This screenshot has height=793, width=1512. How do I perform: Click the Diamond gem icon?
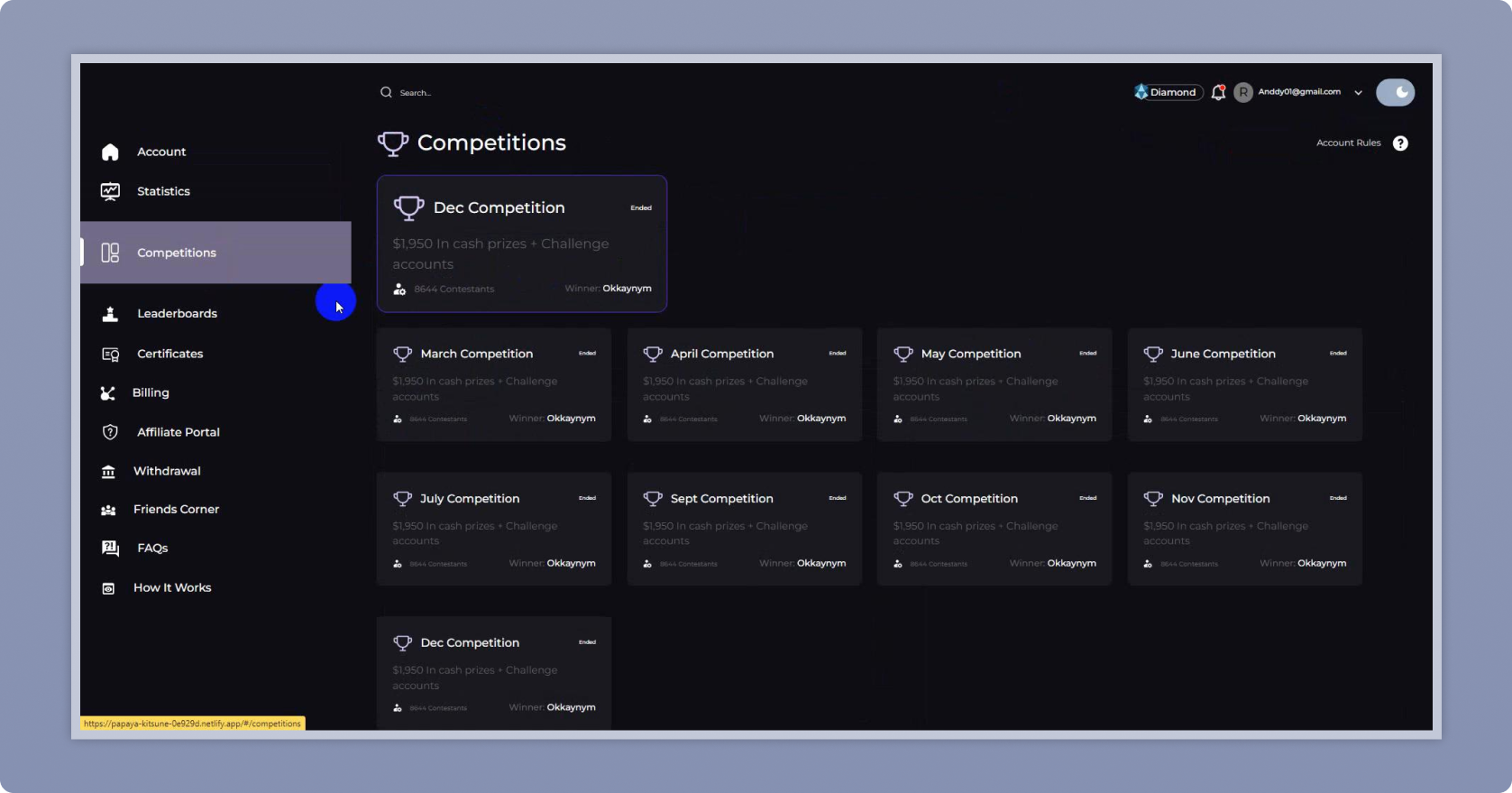click(x=1141, y=92)
